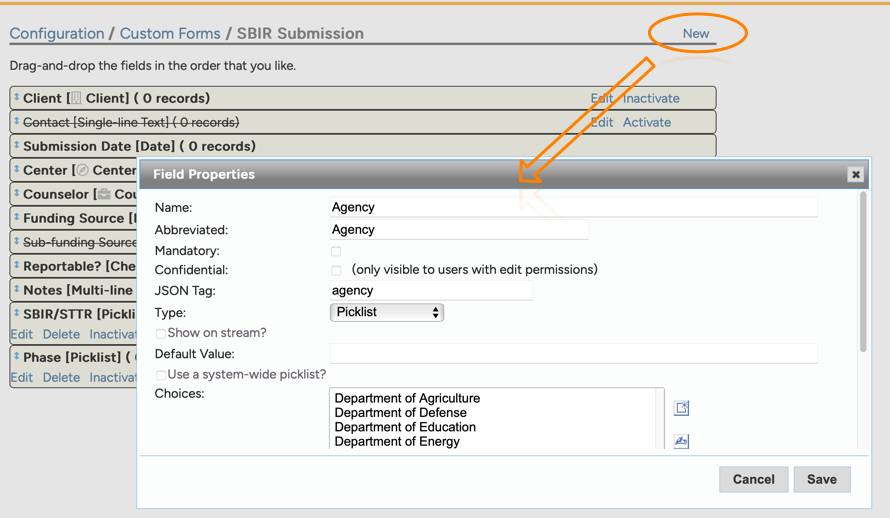The height and width of the screenshot is (518, 890).
Task: Toggle the Show on stream checkbox
Action: pyautogui.click(x=161, y=333)
